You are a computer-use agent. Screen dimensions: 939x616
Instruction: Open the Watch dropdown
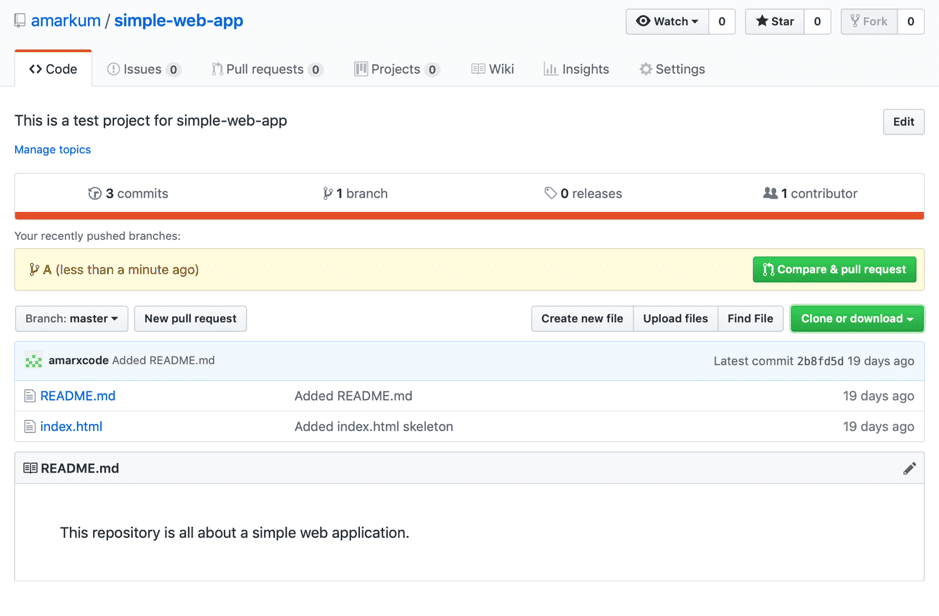tap(667, 21)
